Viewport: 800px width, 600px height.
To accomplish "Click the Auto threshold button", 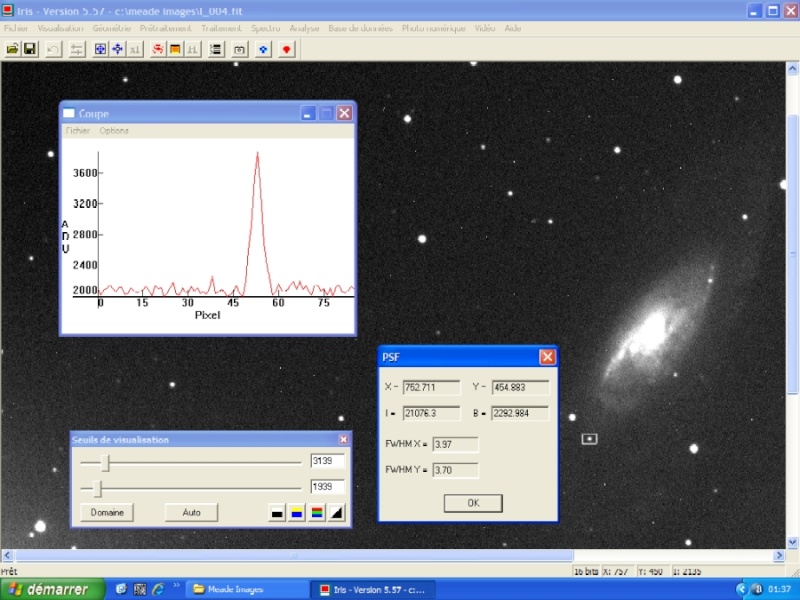I will click(x=192, y=512).
